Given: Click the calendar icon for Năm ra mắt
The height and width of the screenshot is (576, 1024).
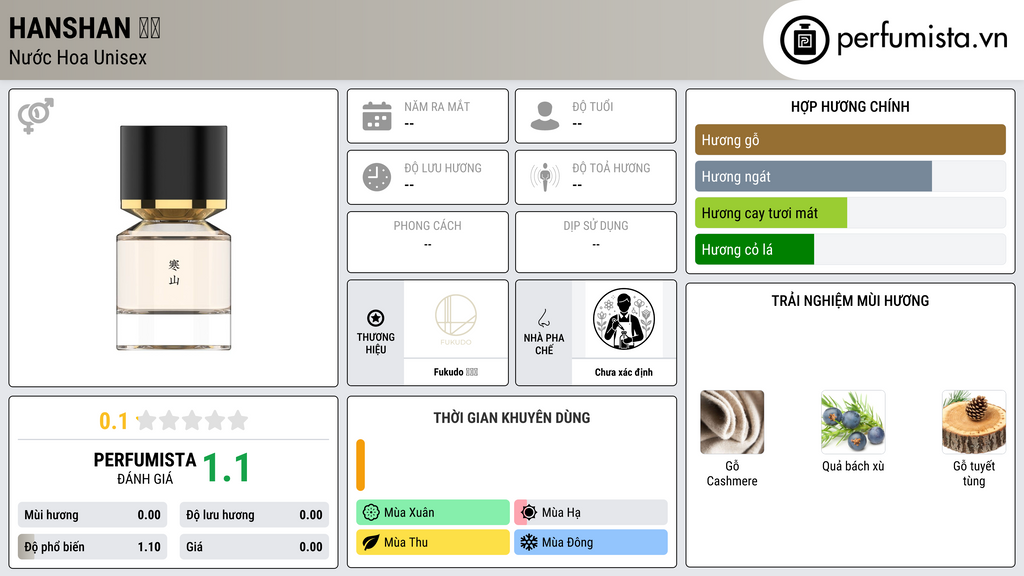Looking at the screenshot, I should (377, 116).
